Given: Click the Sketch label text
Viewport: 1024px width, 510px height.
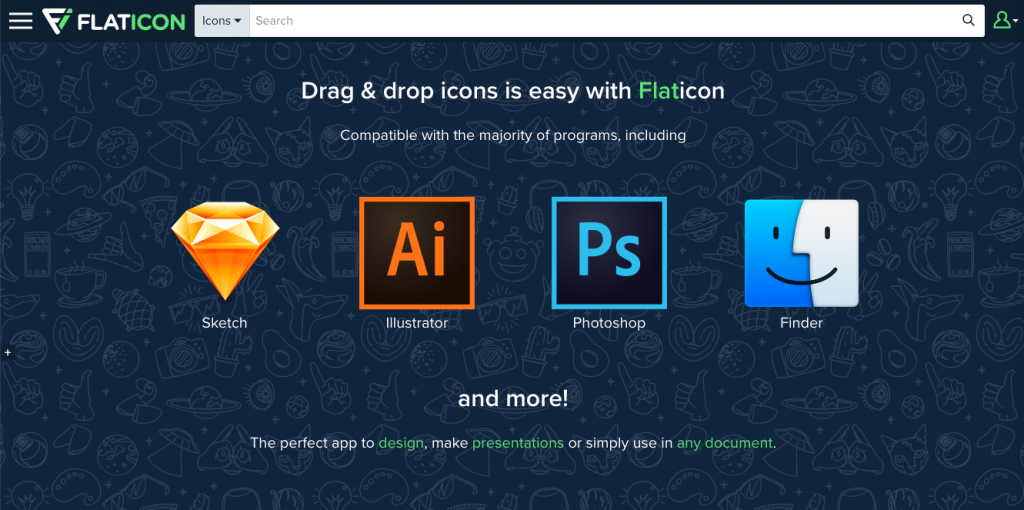Looking at the screenshot, I should 225,323.
